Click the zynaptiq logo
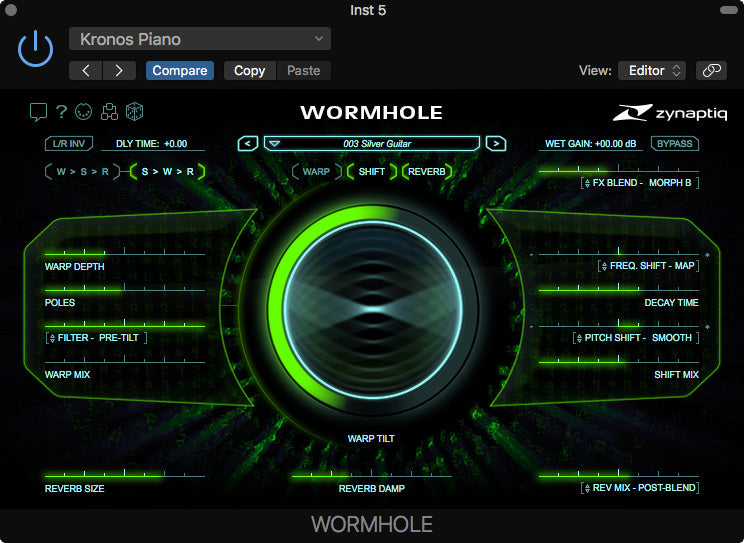The height and width of the screenshot is (543, 744). coord(670,113)
